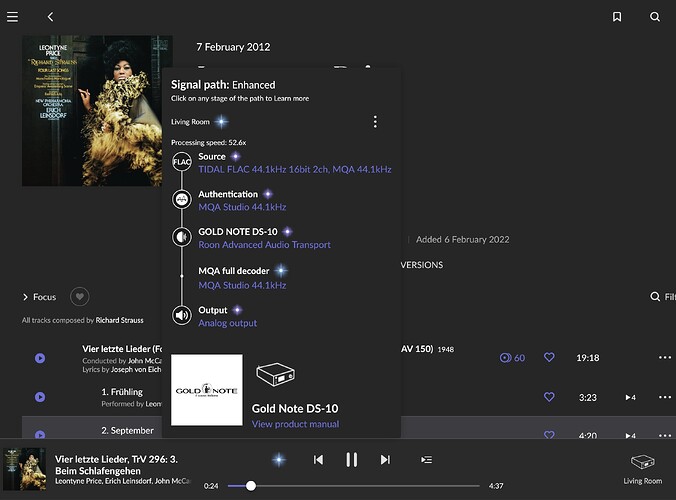This screenshot has width=676, height=500.
Task: Open more options for Frühling track
Action: point(665,397)
